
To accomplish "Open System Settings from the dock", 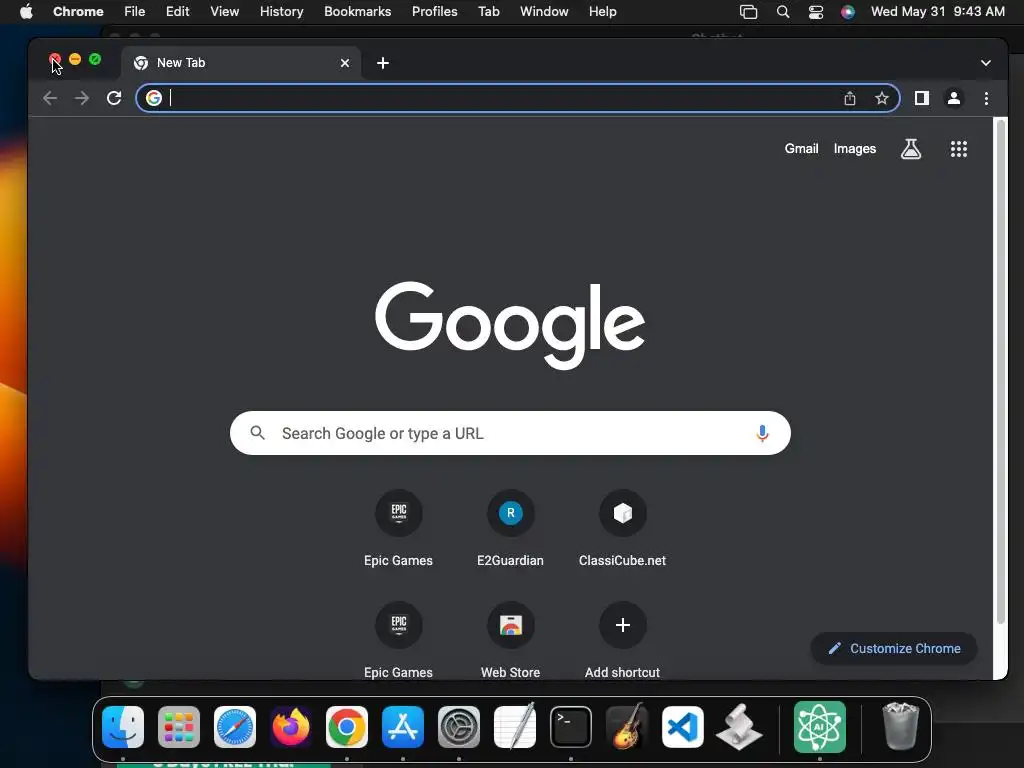I will click(458, 727).
